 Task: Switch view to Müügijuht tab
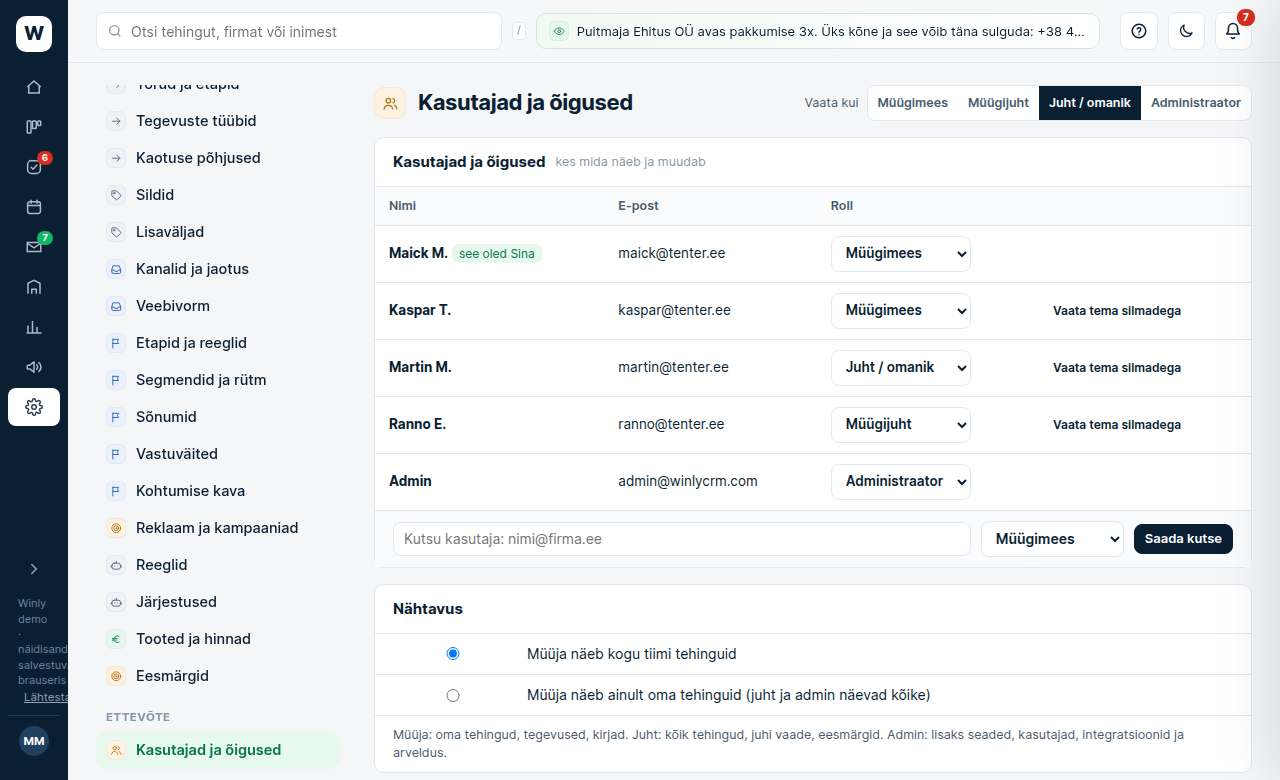coord(998,103)
